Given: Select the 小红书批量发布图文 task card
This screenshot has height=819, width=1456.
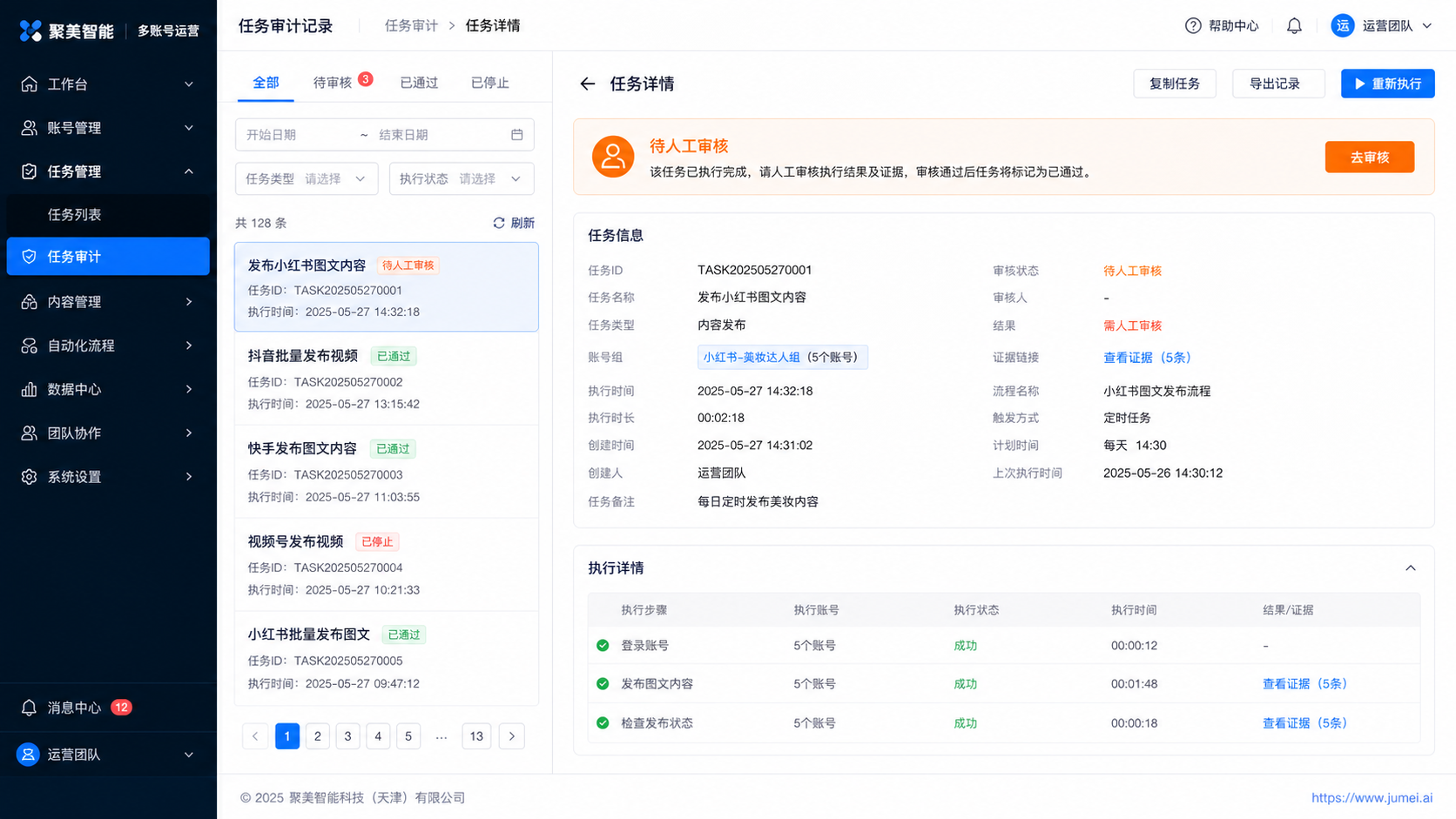Looking at the screenshot, I should (x=387, y=658).
